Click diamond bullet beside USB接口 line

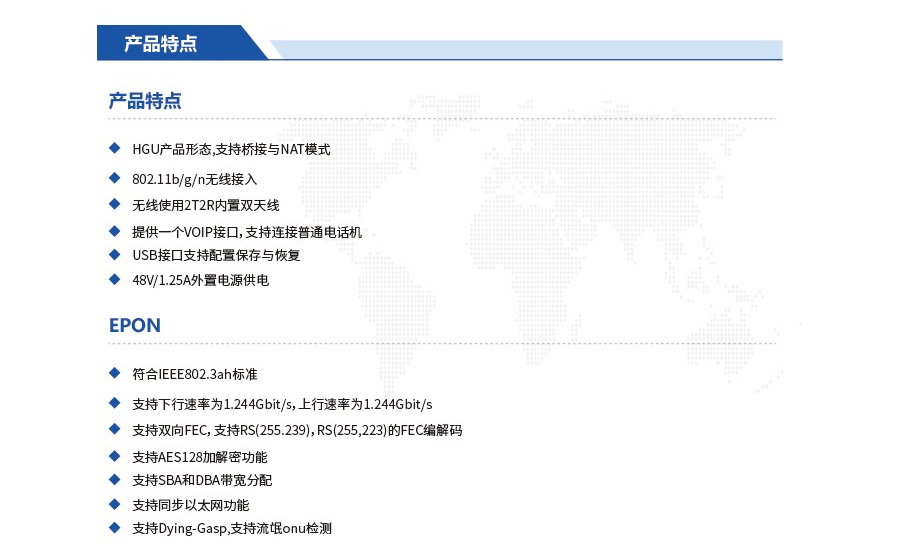click(x=114, y=254)
